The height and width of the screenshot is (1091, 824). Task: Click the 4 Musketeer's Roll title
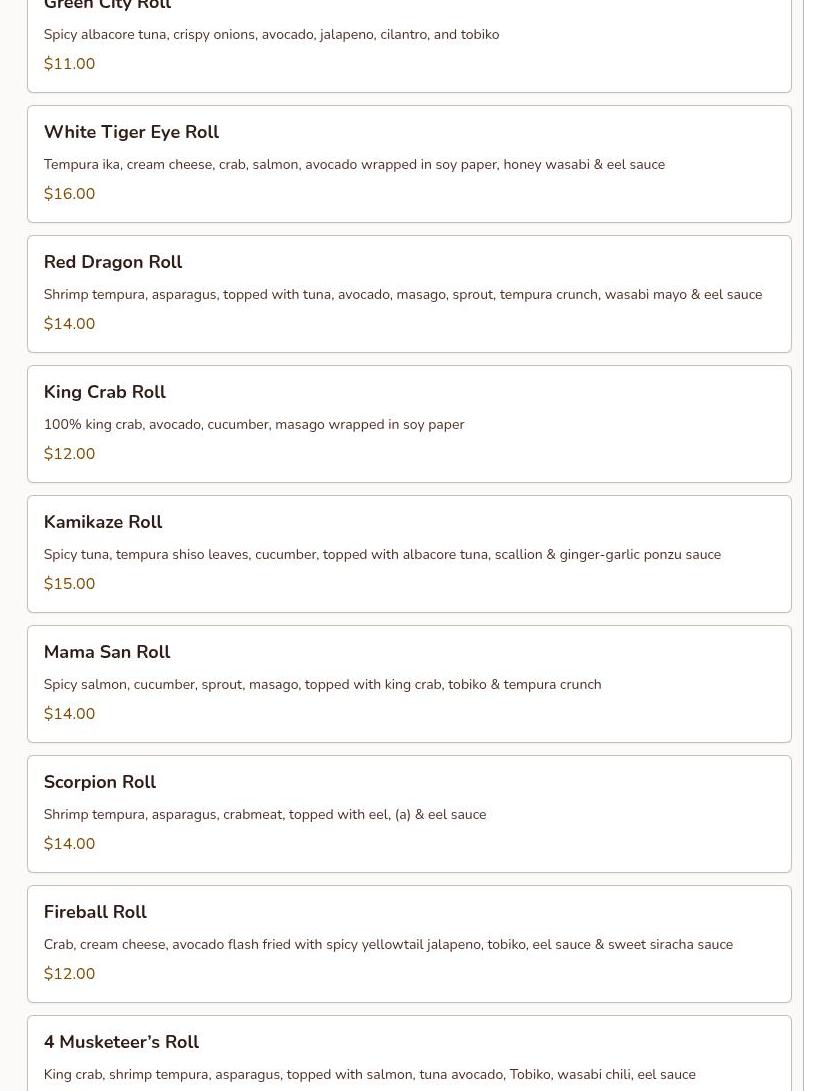coord(122,1042)
